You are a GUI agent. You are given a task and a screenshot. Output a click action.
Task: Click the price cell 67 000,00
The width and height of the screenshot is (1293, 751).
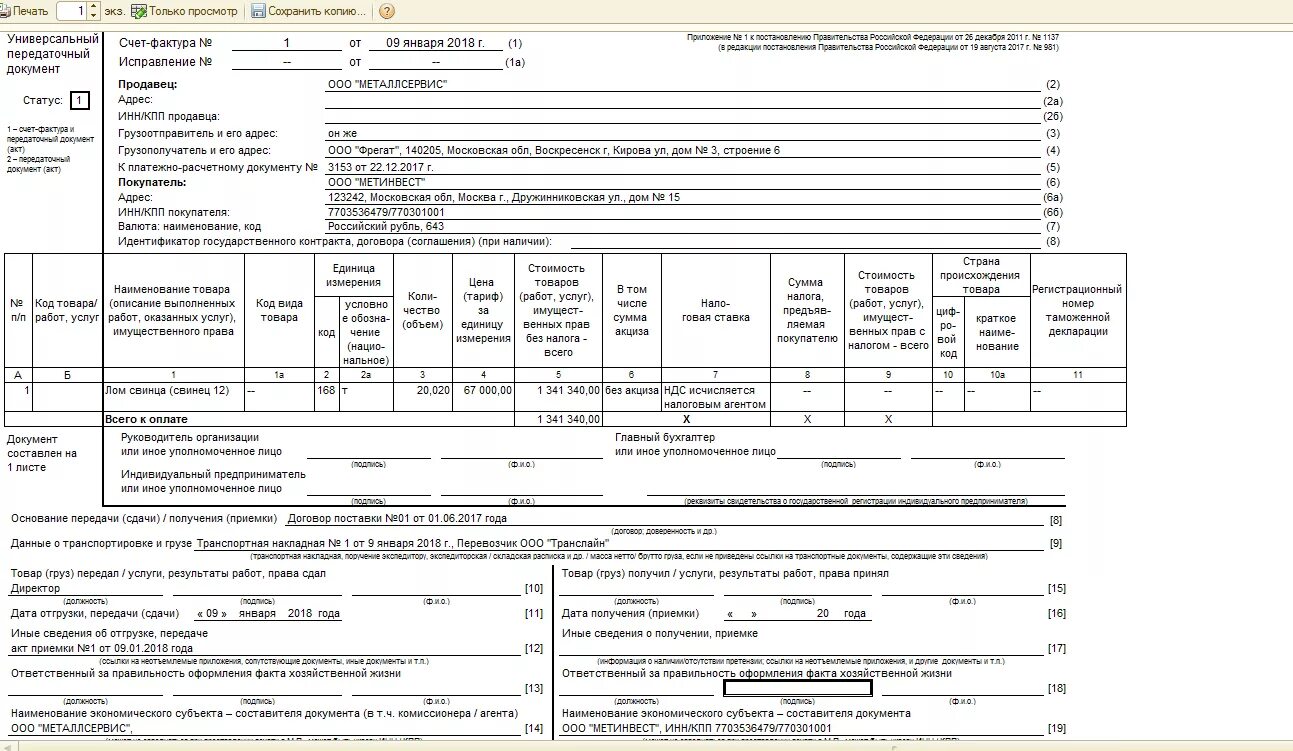coord(483,397)
